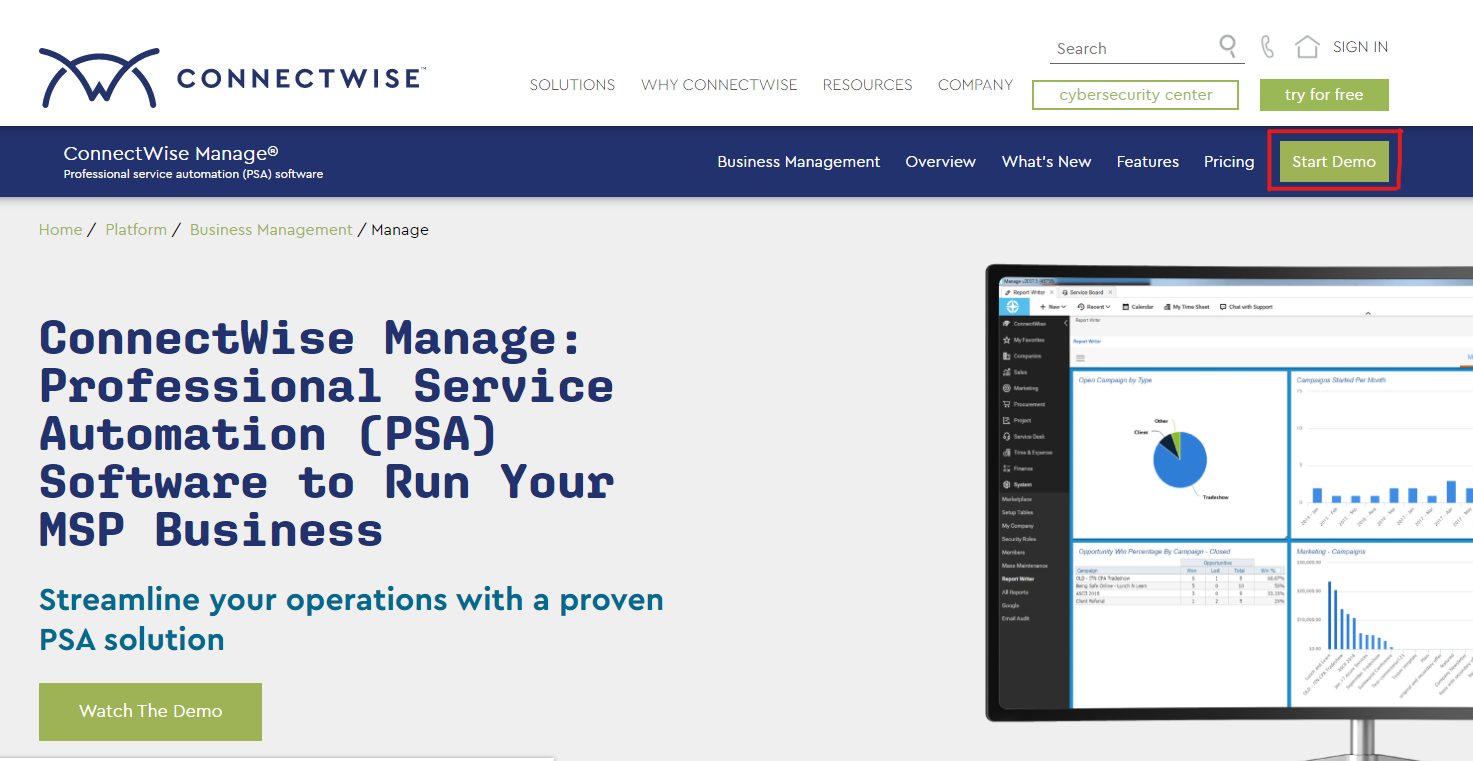Click the System gear icon in the sidebar

(x=1007, y=485)
